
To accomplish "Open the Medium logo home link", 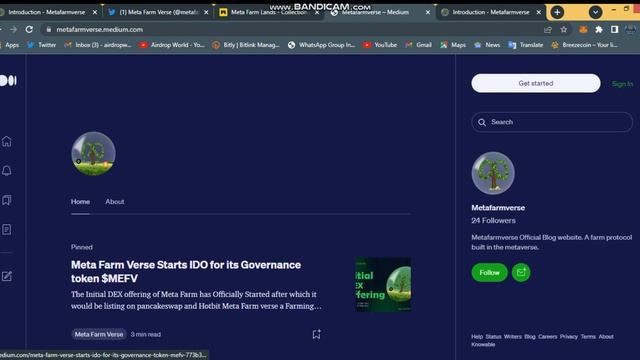I will [x=8, y=81].
